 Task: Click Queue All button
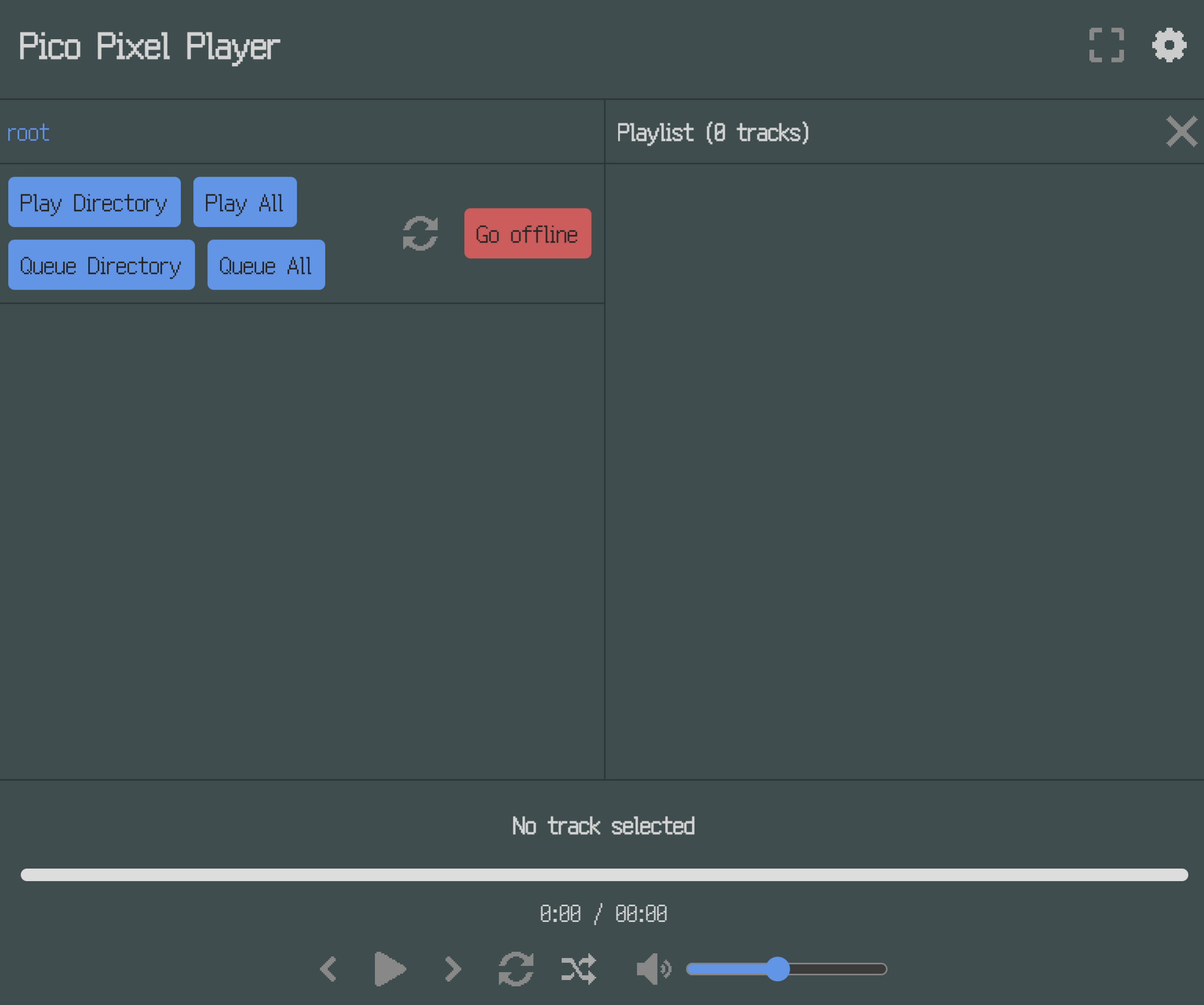pyautogui.click(x=266, y=264)
